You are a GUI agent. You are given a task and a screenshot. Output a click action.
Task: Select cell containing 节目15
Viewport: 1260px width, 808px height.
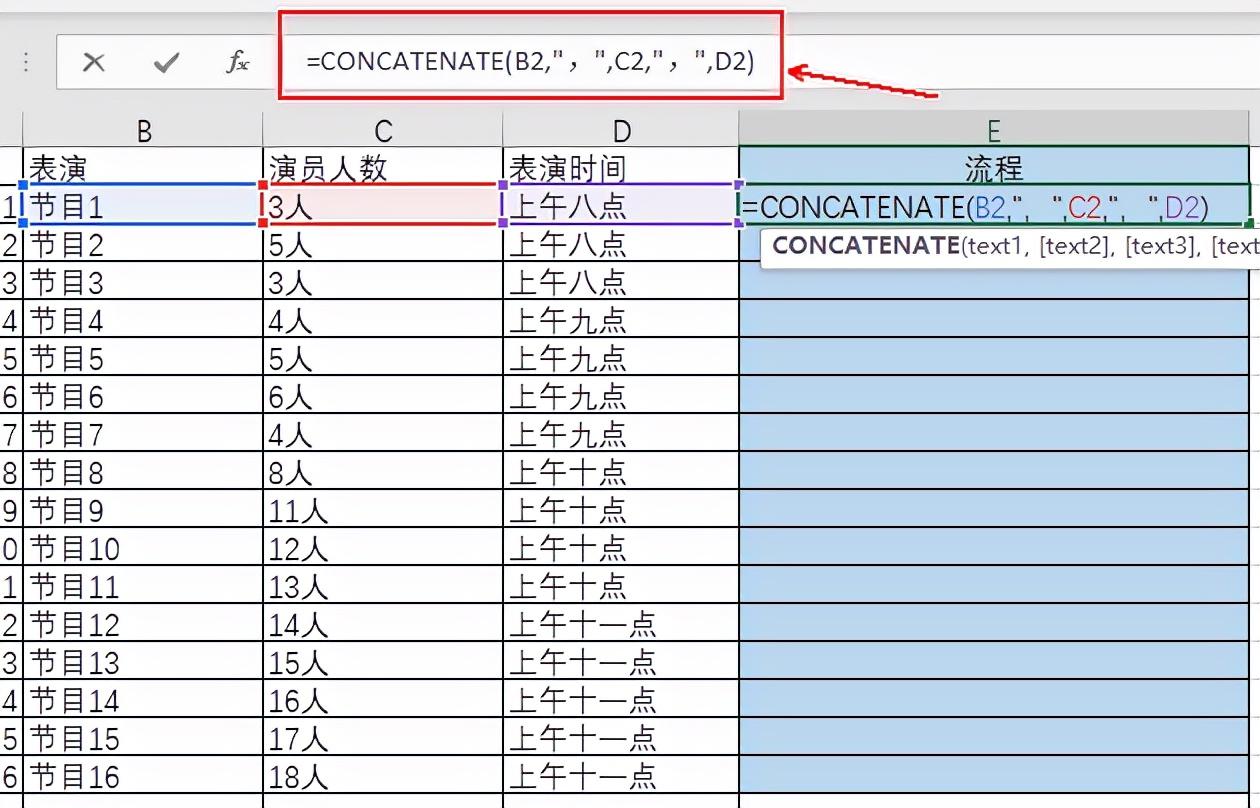(143, 738)
